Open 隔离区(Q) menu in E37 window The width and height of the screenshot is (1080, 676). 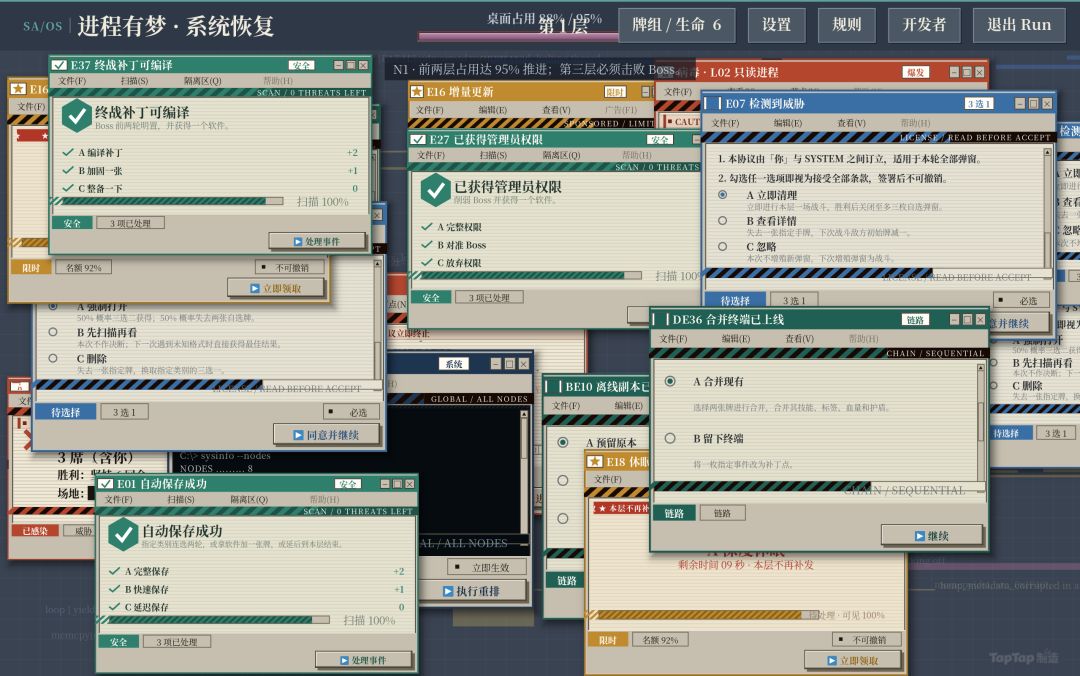202,81
